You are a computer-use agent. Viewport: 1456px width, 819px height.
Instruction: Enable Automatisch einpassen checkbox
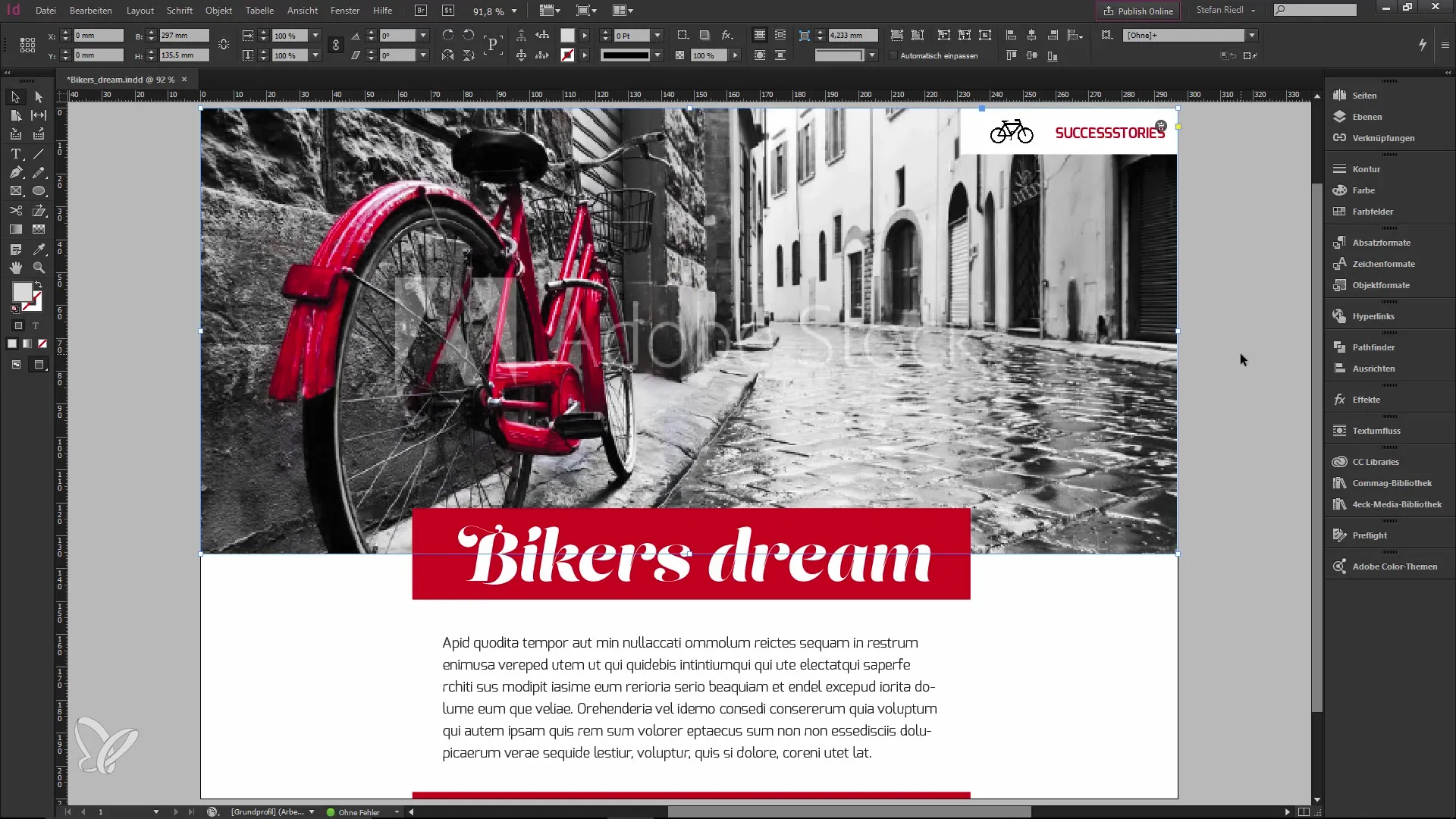[x=893, y=55]
